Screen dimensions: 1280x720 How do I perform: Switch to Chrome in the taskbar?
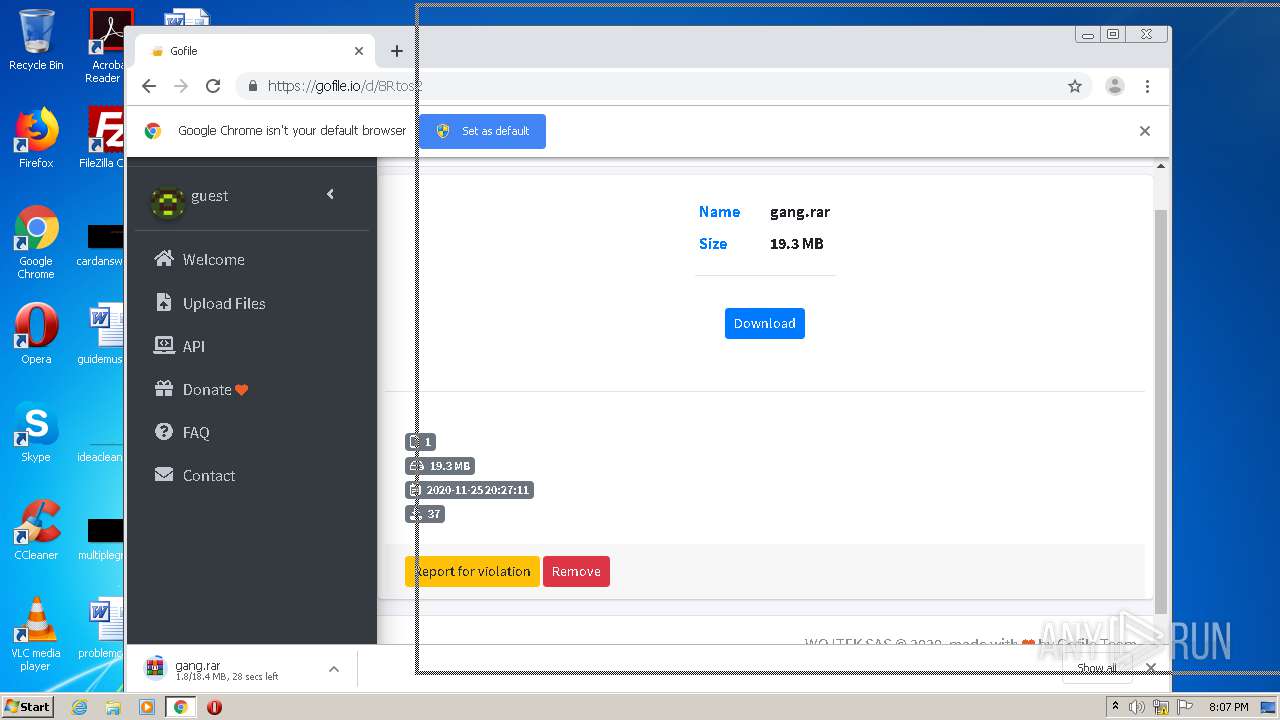click(181, 707)
